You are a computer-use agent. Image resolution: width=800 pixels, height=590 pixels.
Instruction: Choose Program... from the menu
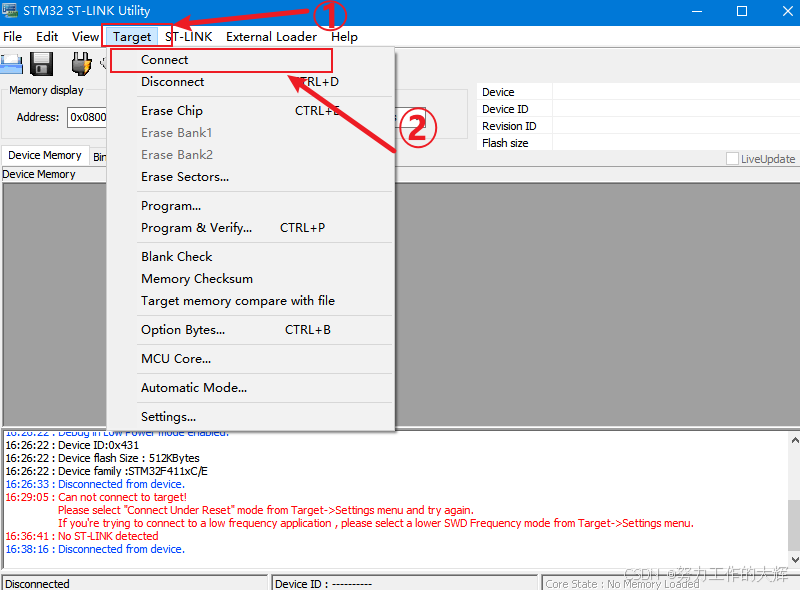pyautogui.click(x=251, y=206)
